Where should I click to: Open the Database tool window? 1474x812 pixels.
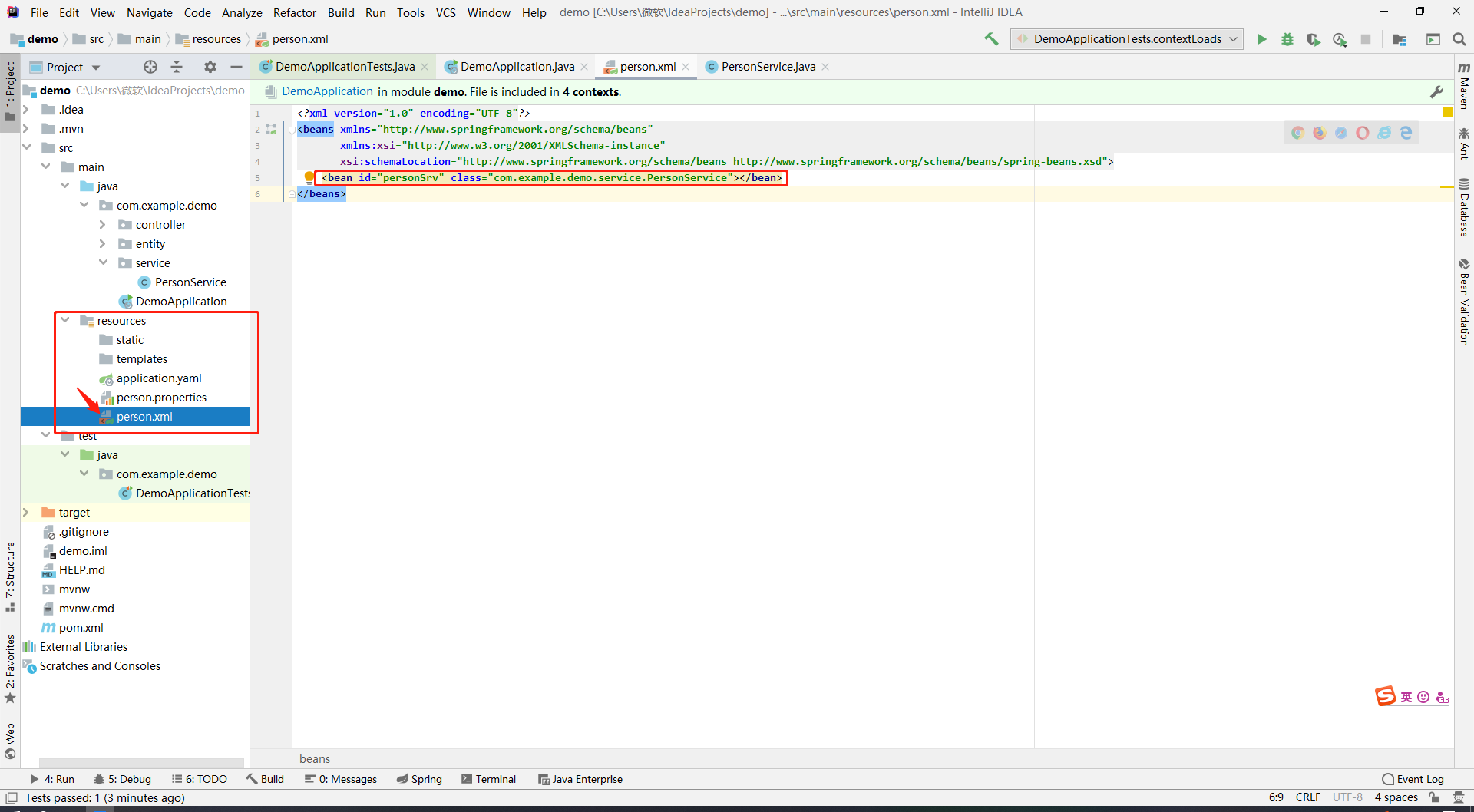coord(1464,207)
